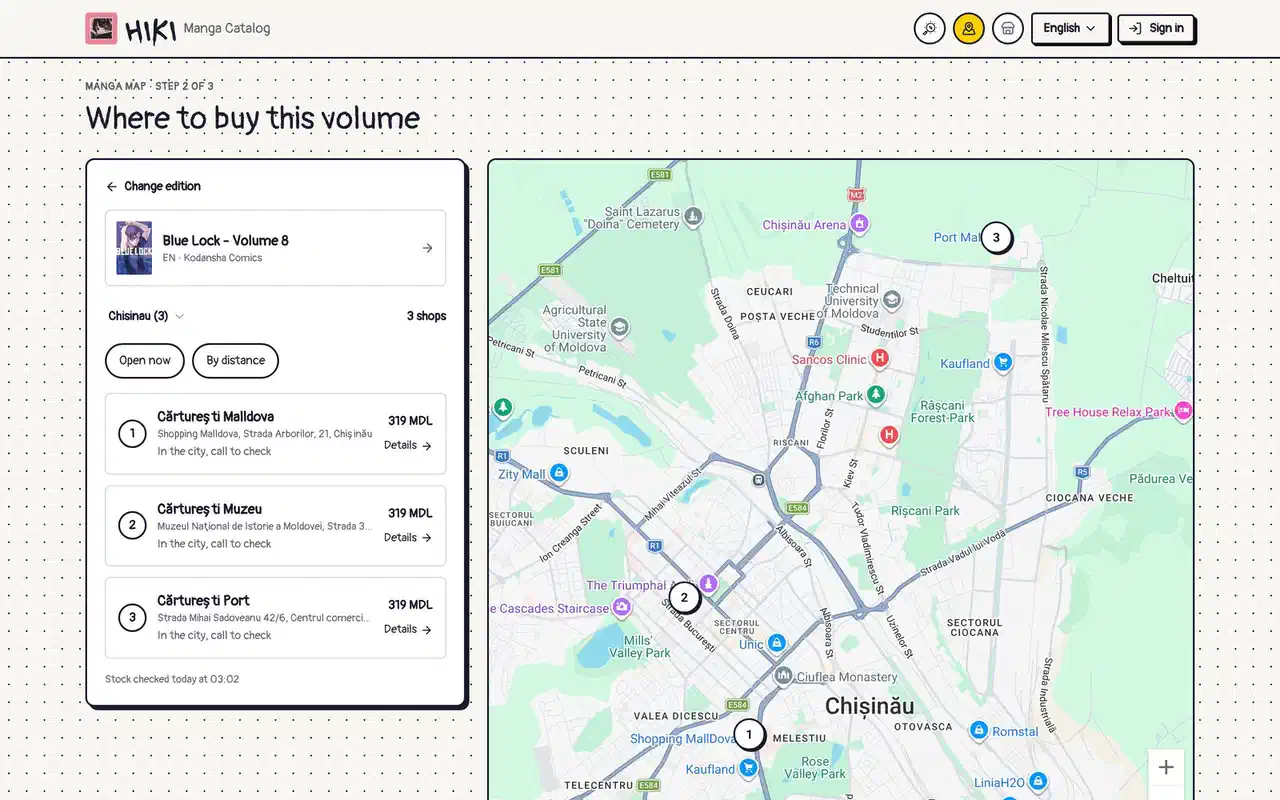Viewport: 1280px width, 800px height.
Task: Open Blue Lock Volume 8 edition arrow
Action: pos(427,248)
